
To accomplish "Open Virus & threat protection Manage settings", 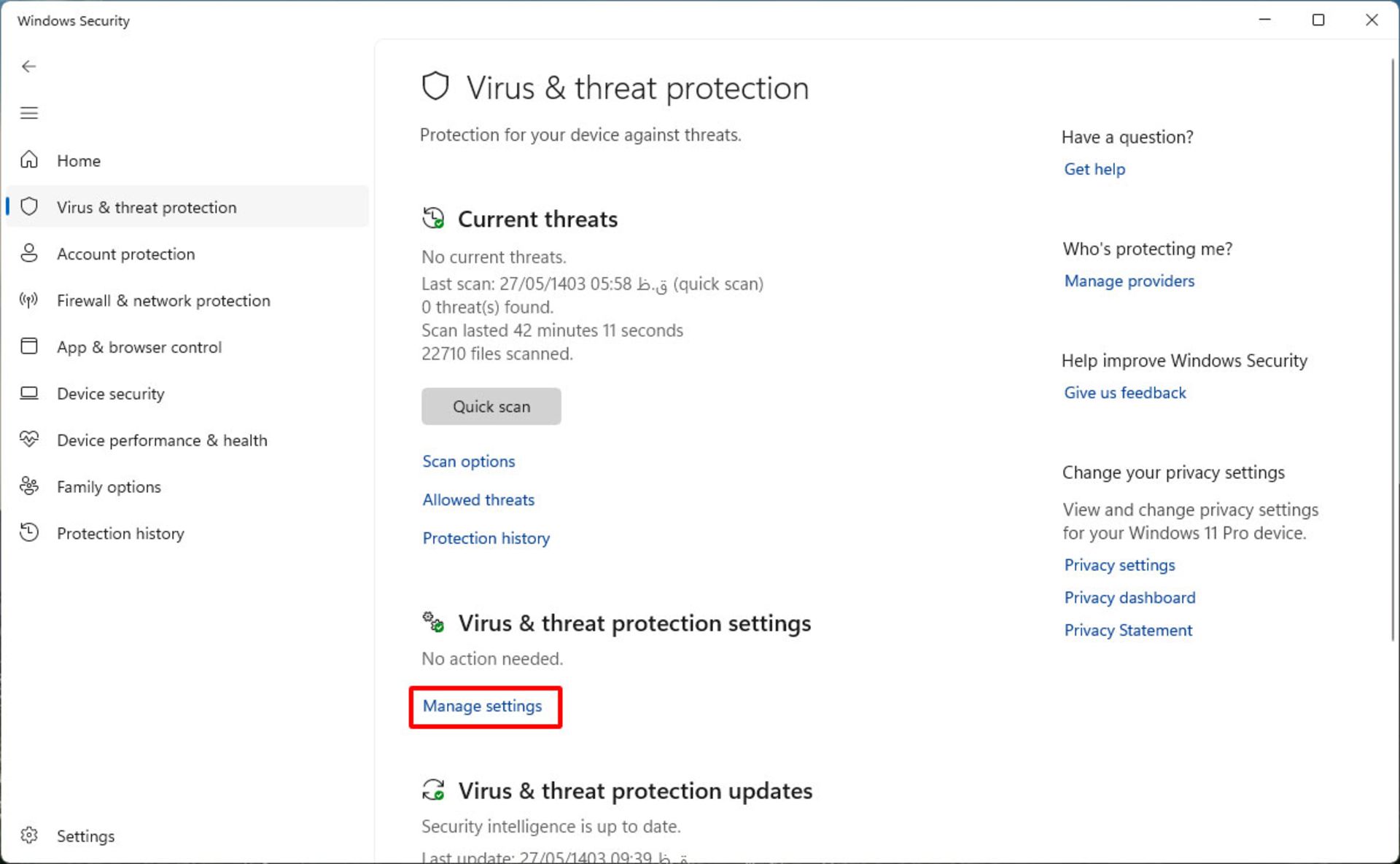I will [x=483, y=705].
